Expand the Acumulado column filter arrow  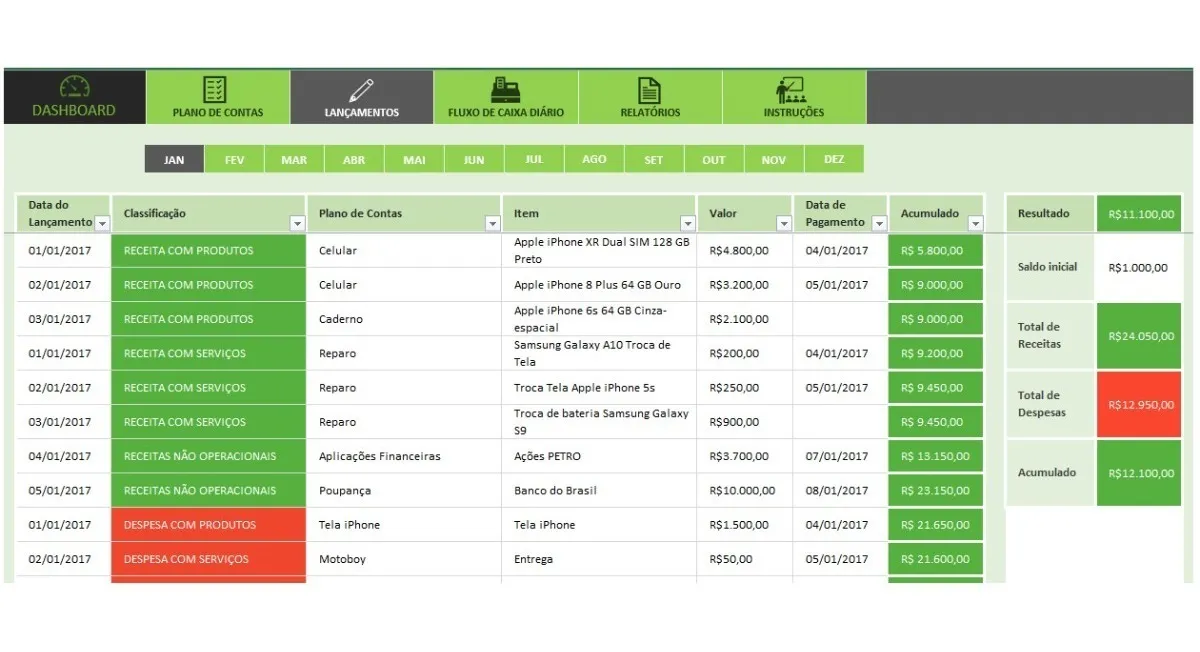coord(975,224)
